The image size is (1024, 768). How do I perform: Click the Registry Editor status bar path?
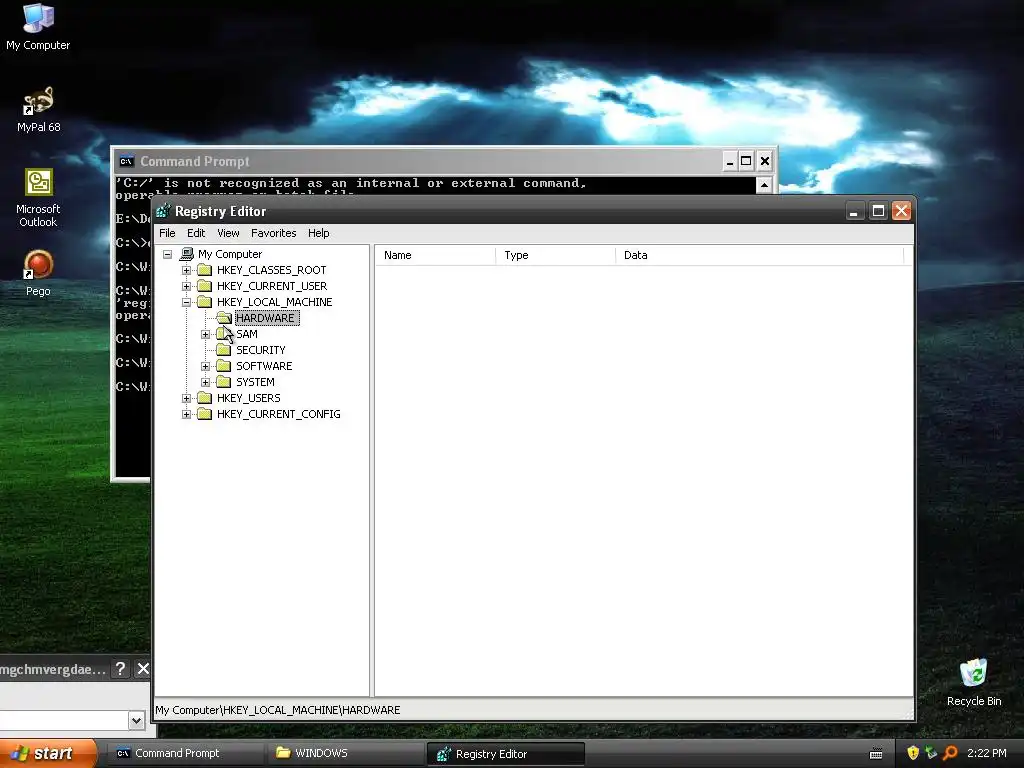click(x=278, y=710)
